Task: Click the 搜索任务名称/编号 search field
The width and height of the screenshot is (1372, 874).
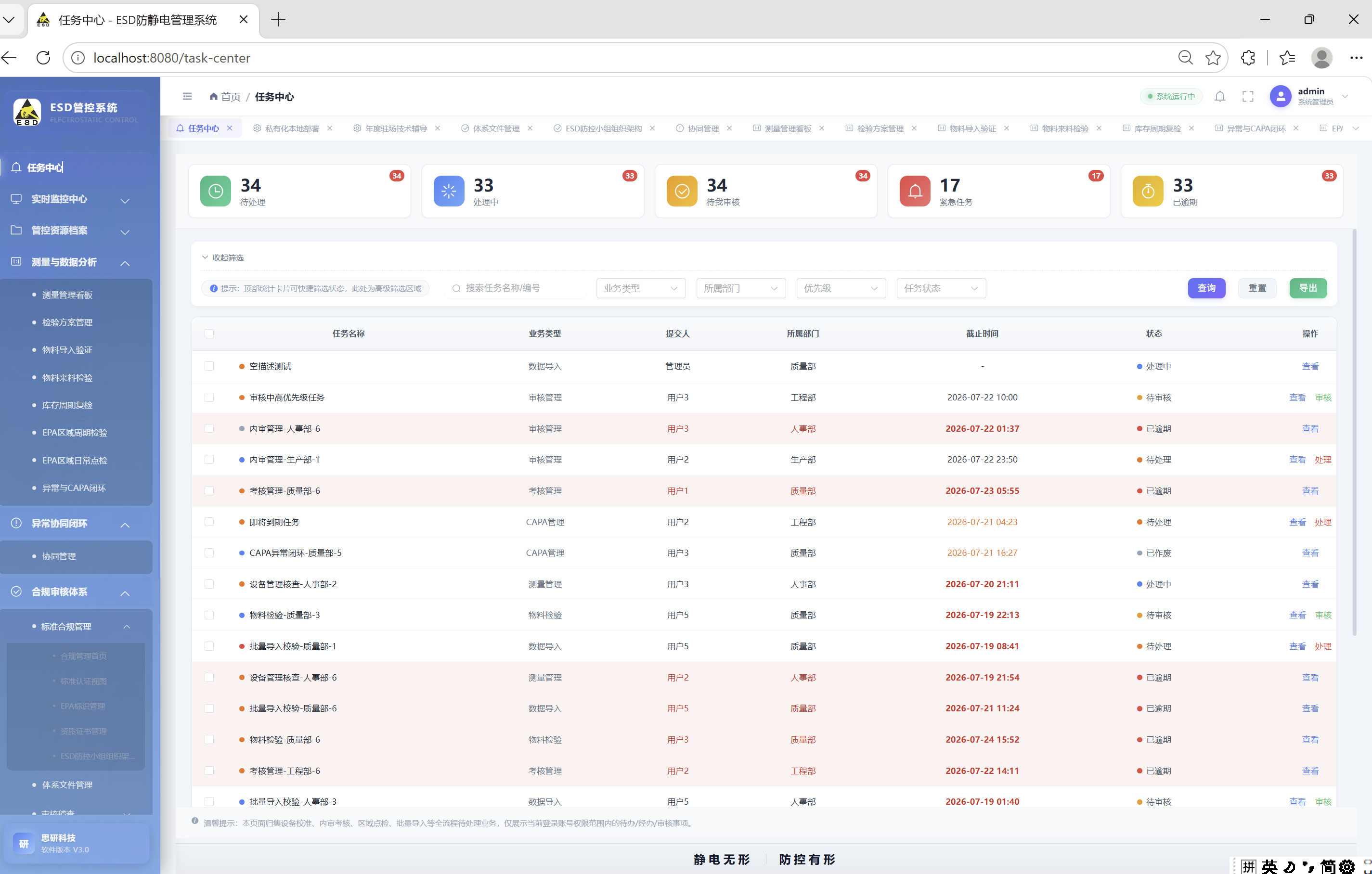Action: pyautogui.click(x=516, y=288)
